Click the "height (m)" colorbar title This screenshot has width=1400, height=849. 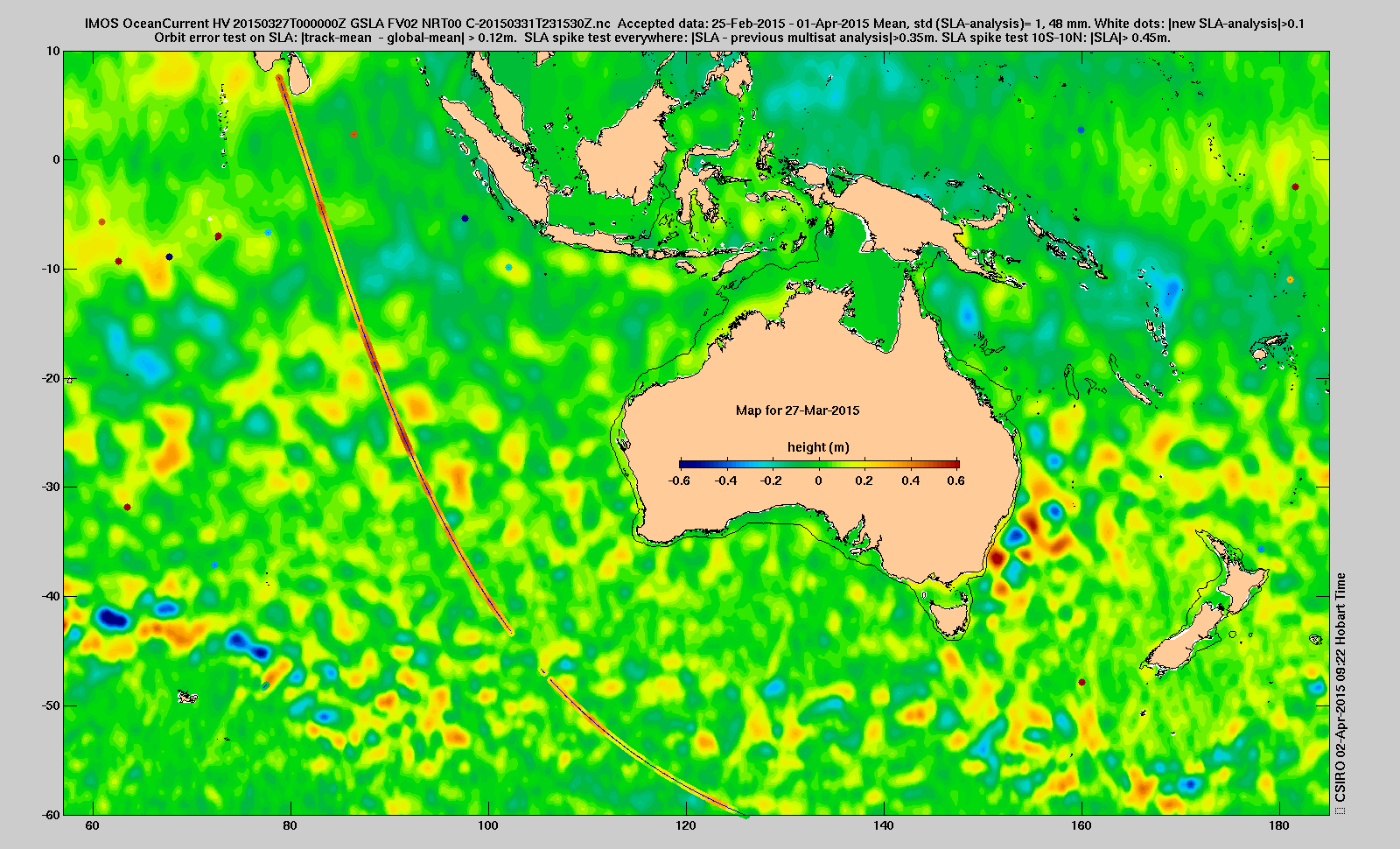pyautogui.click(x=818, y=447)
